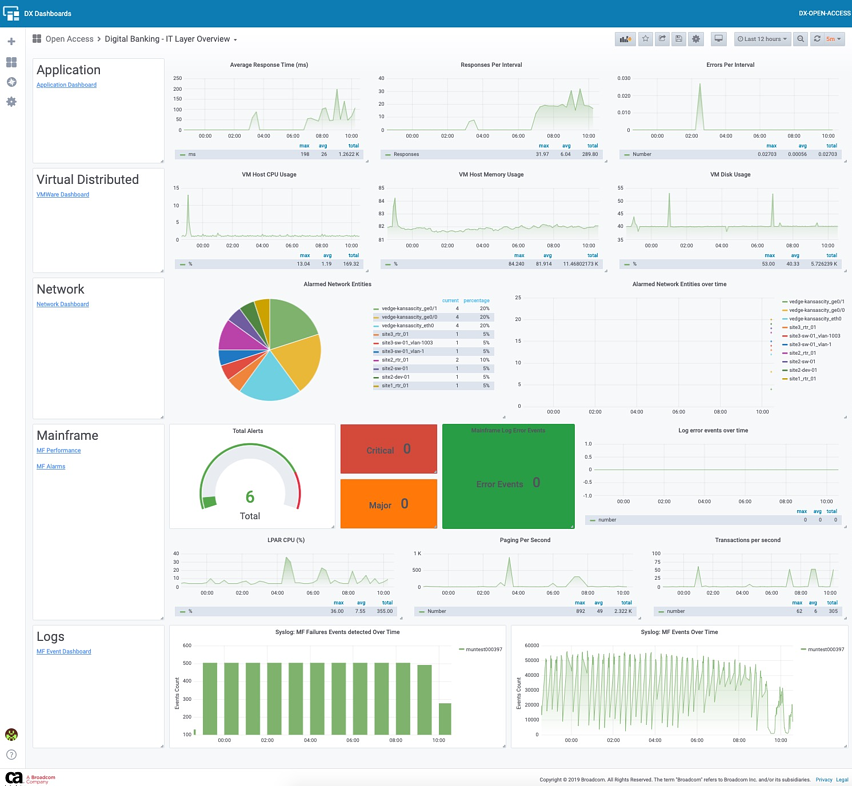This screenshot has width=852, height=786.
Task: Open the Explore compass icon in sidebar
Action: coord(12,82)
